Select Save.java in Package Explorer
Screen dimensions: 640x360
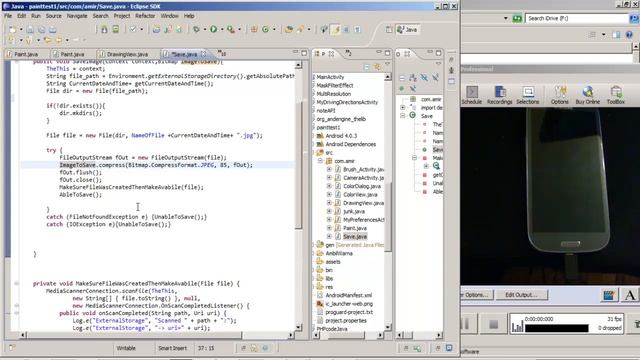pos(355,236)
